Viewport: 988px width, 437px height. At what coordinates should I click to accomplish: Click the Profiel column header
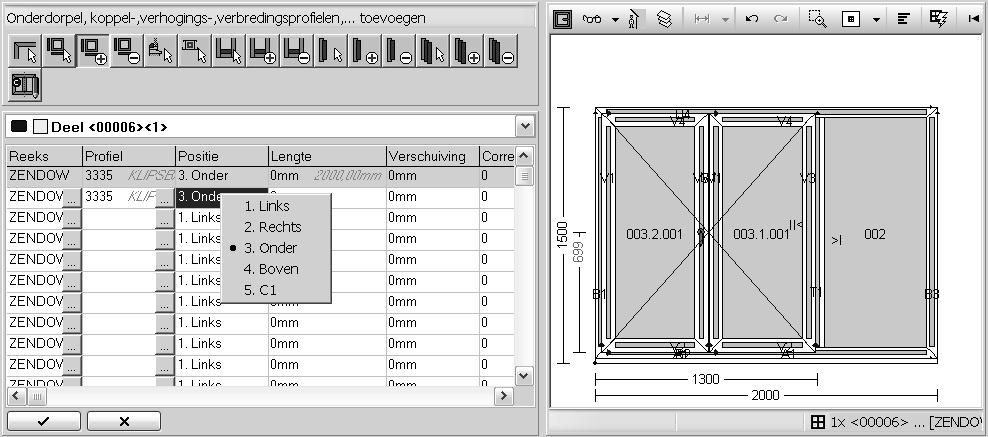pyautogui.click(x=129, y=156)
